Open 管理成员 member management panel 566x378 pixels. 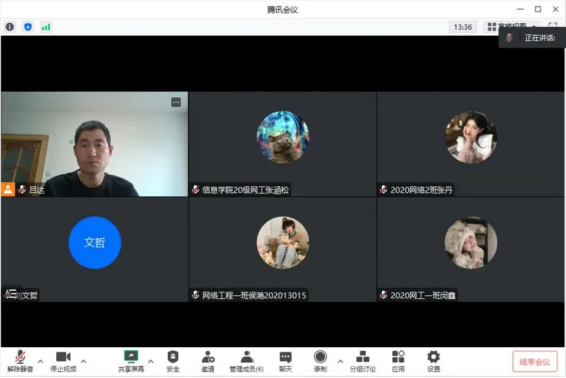[x=247, y=361]
